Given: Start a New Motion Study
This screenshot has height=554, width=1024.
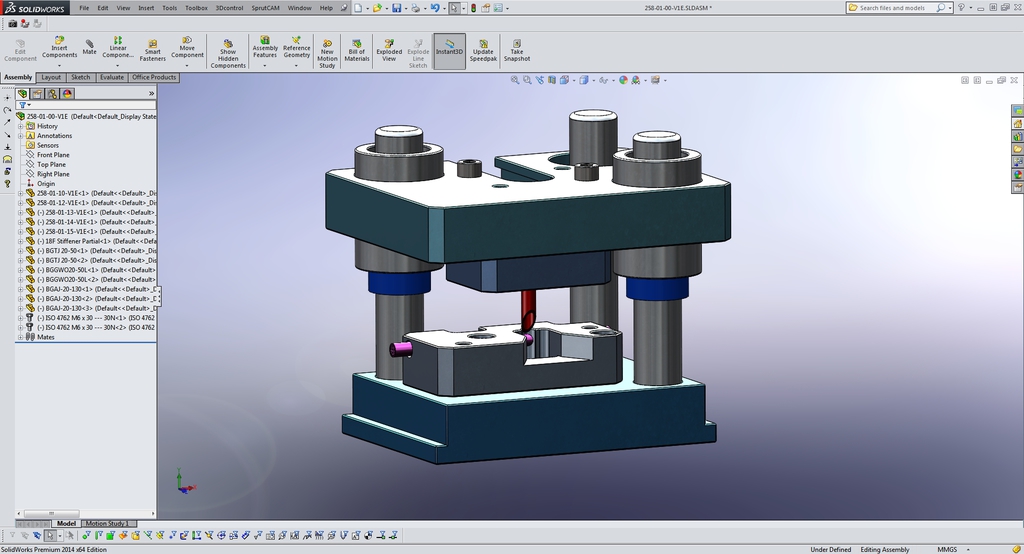Looking at the screenshot, I should tap(327, 51).
